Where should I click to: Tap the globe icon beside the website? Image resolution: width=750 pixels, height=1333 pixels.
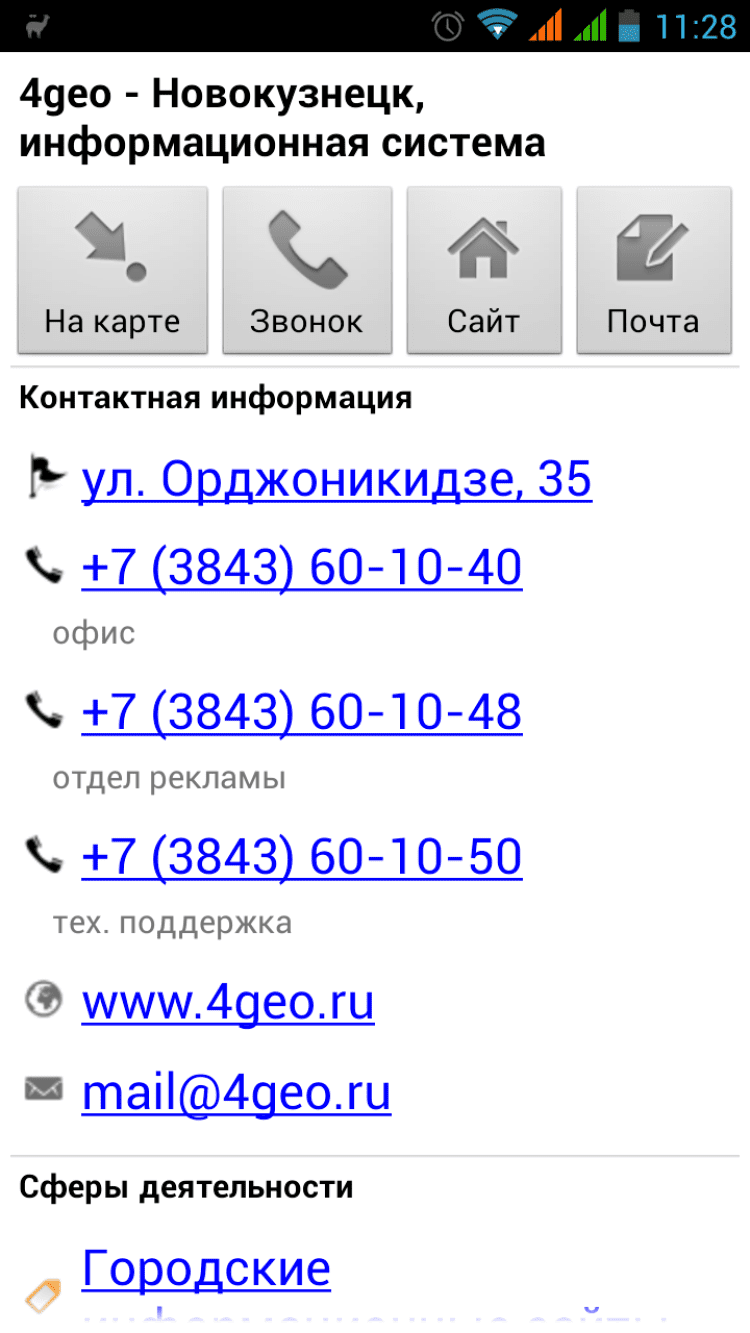click(44, 999)
